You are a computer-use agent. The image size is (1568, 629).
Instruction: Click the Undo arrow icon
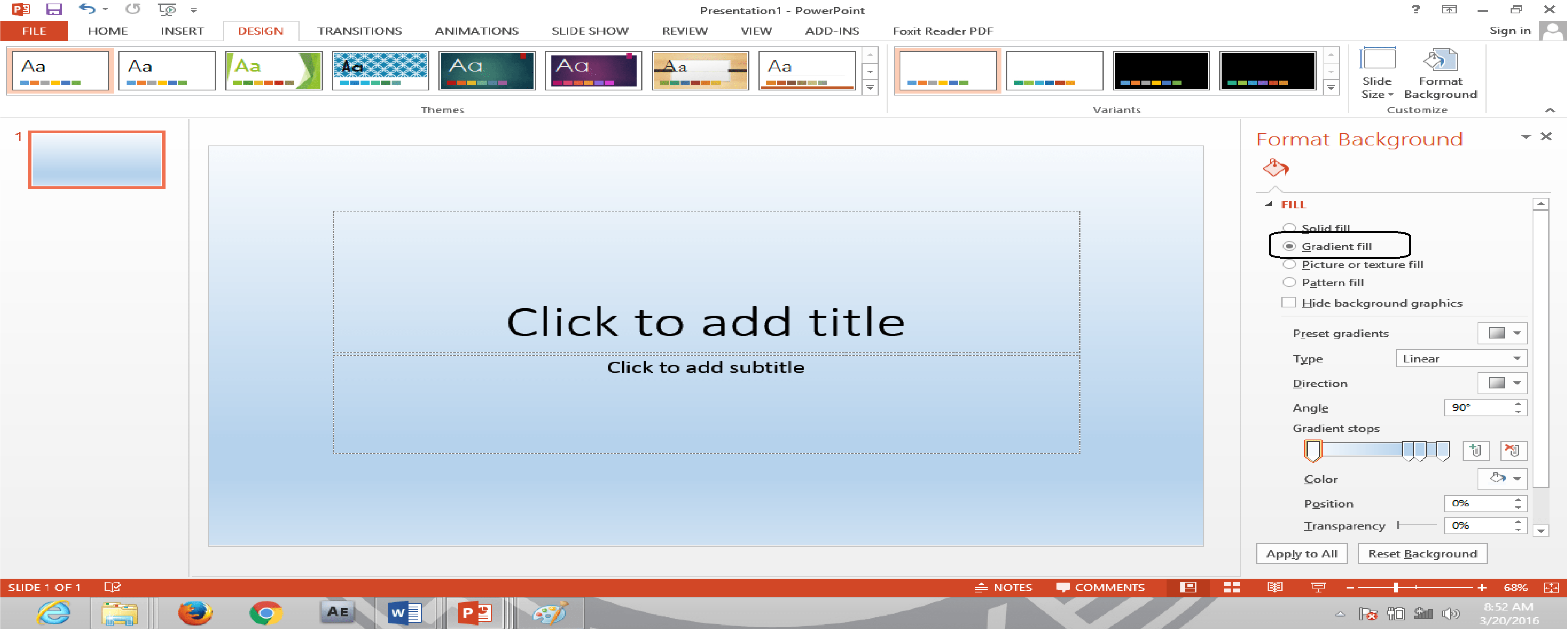87,9
